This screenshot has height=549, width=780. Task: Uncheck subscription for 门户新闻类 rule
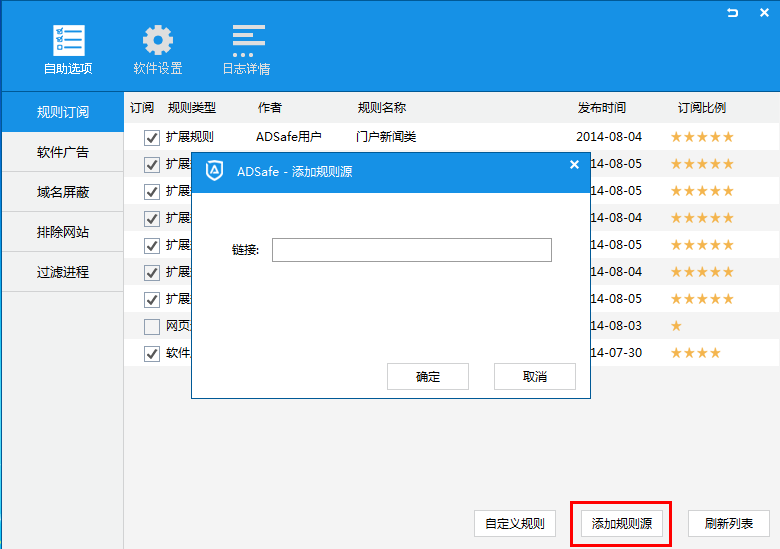152,137
